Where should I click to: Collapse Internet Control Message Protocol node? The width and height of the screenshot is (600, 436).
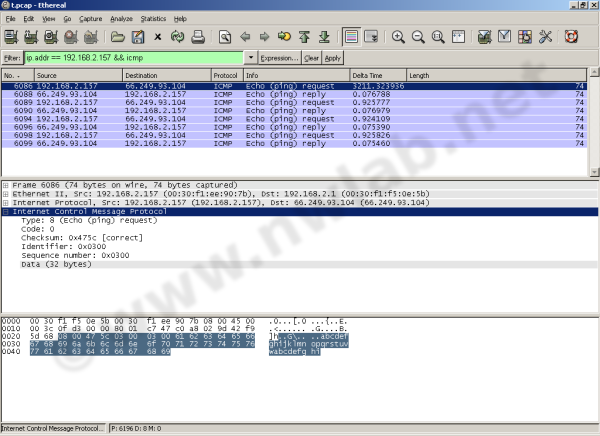pyautogui.click(x=6, y=212)
